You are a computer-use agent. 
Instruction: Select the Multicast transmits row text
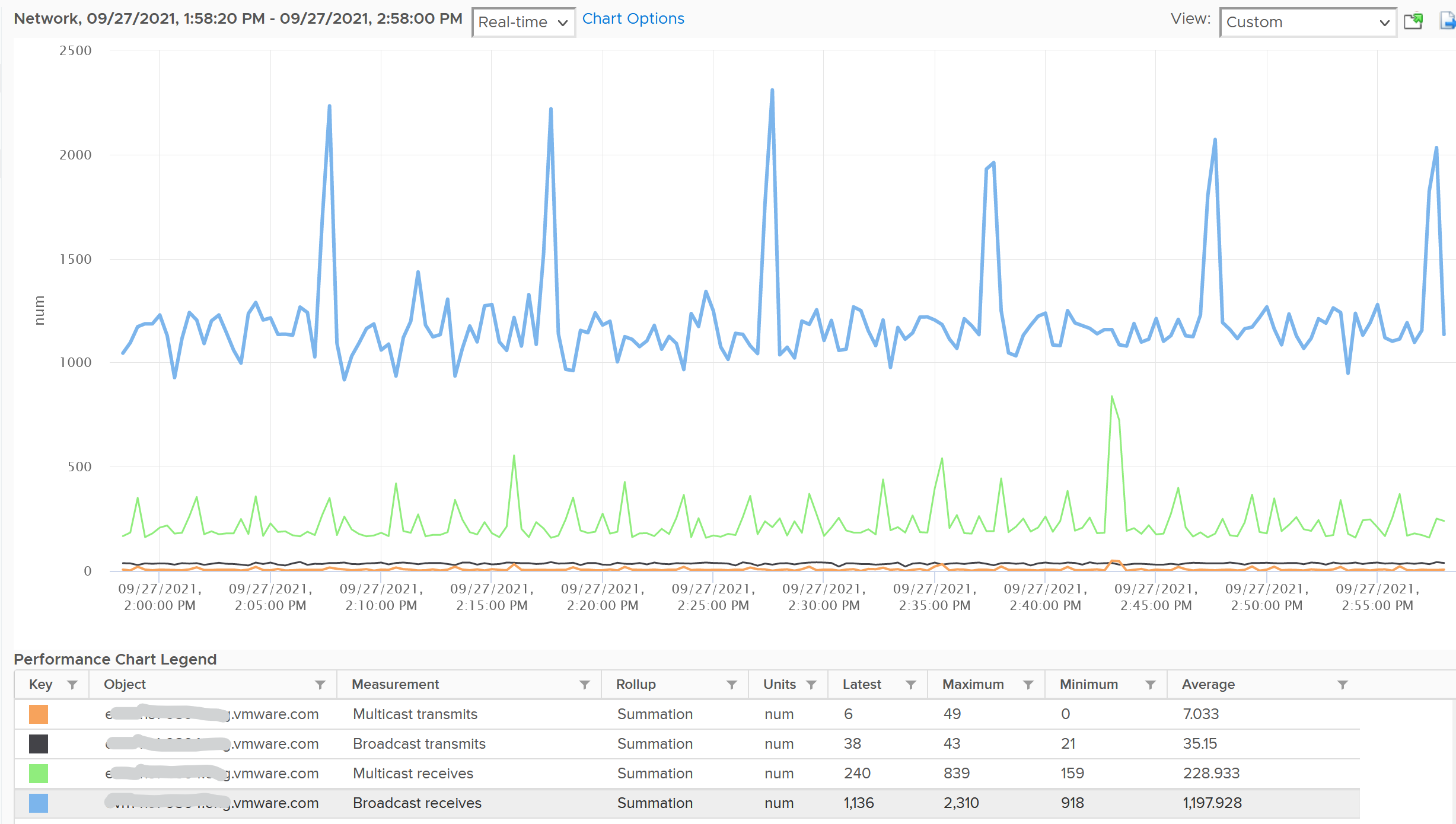[415, 714]
